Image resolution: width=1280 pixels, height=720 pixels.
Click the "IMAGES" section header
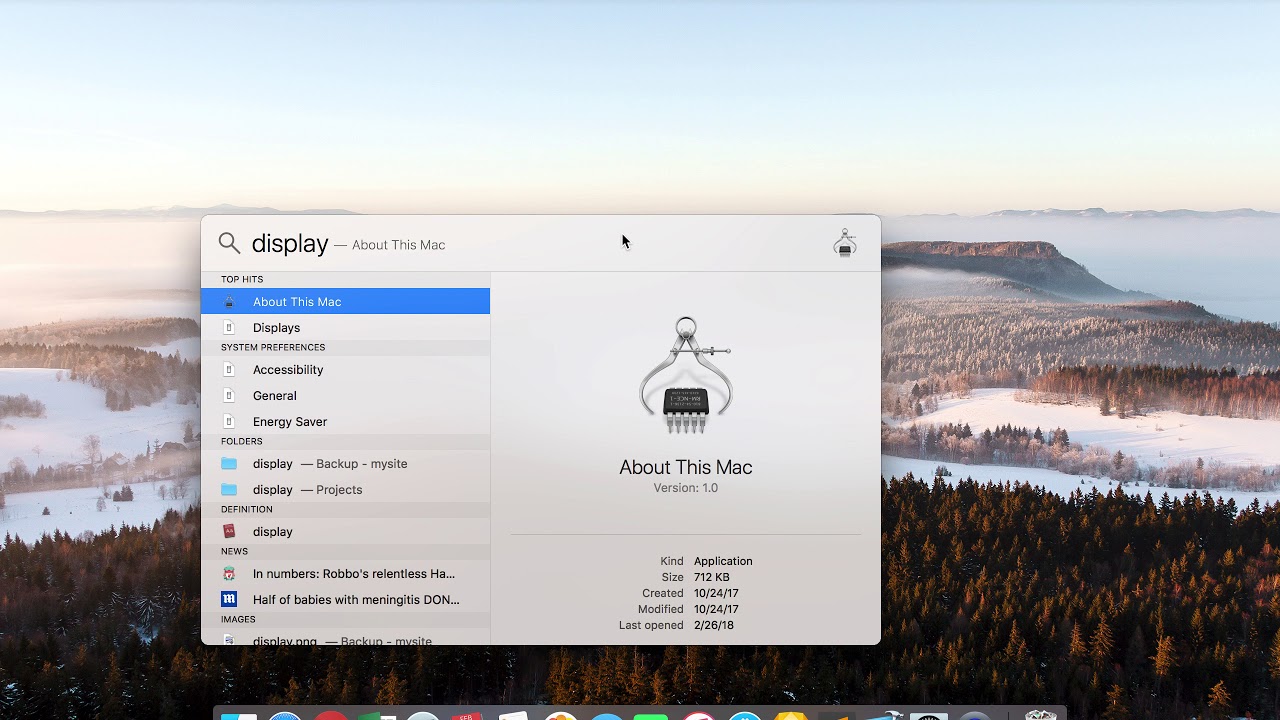(x=238, y=619)
